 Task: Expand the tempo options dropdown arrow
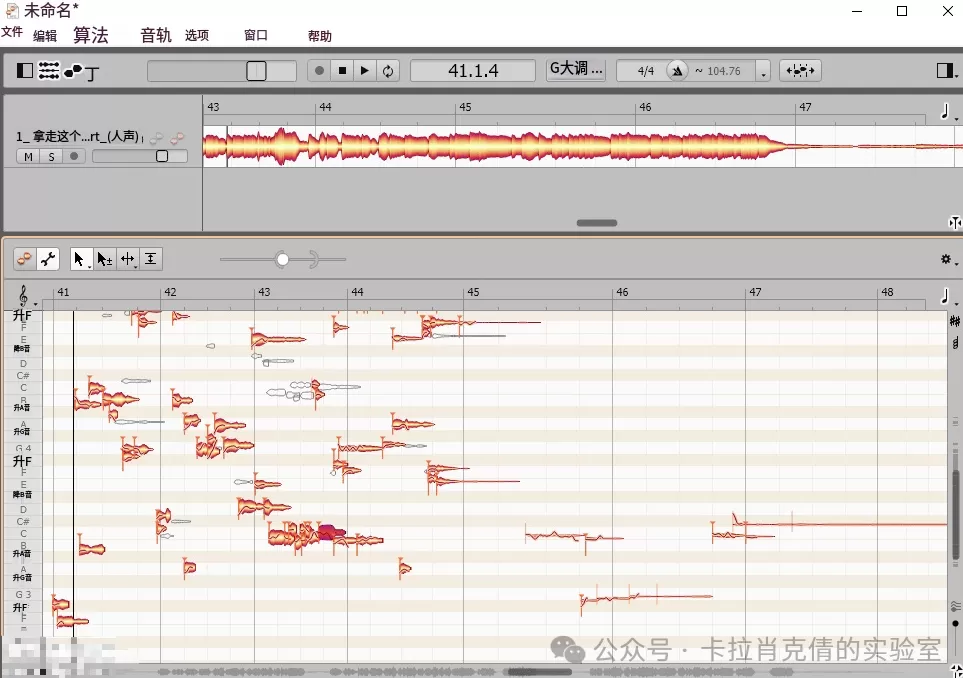tap(763, 72)
